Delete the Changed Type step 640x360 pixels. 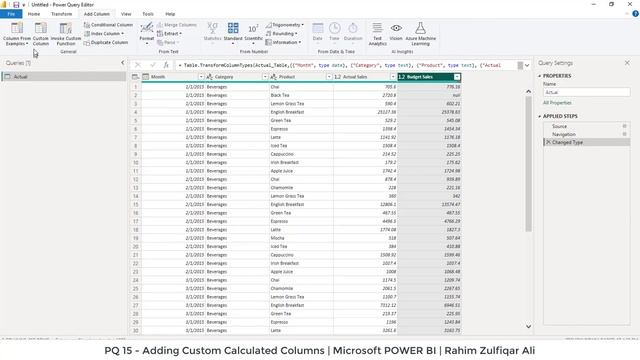[x=549, y=142]
